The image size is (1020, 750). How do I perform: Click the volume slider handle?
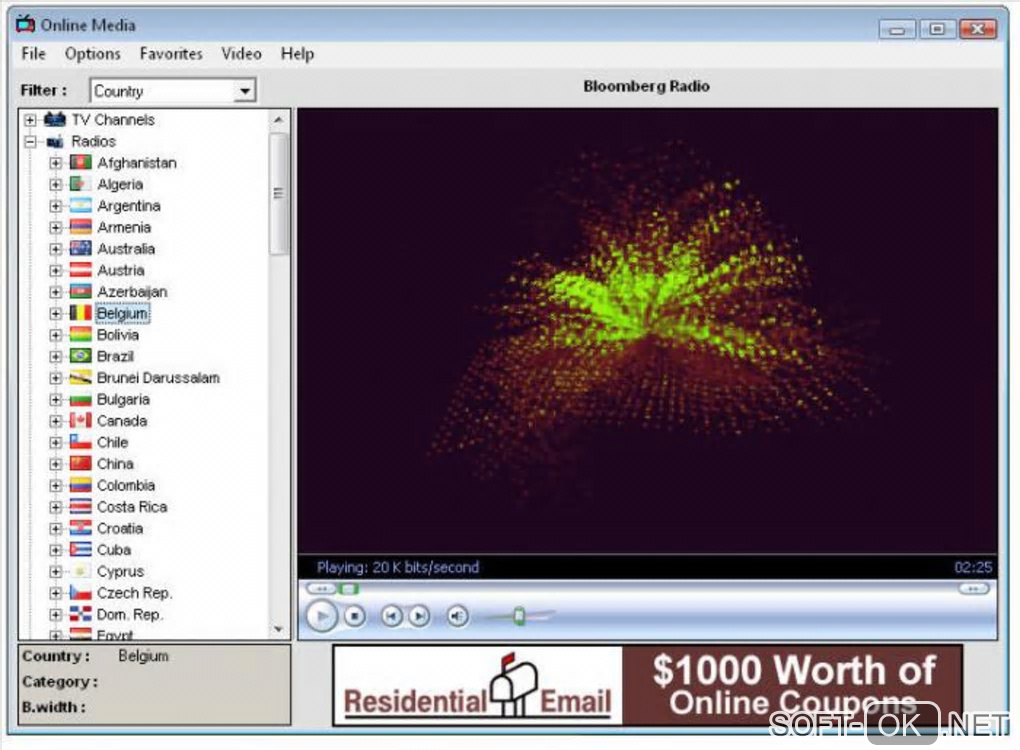[519, 615]
